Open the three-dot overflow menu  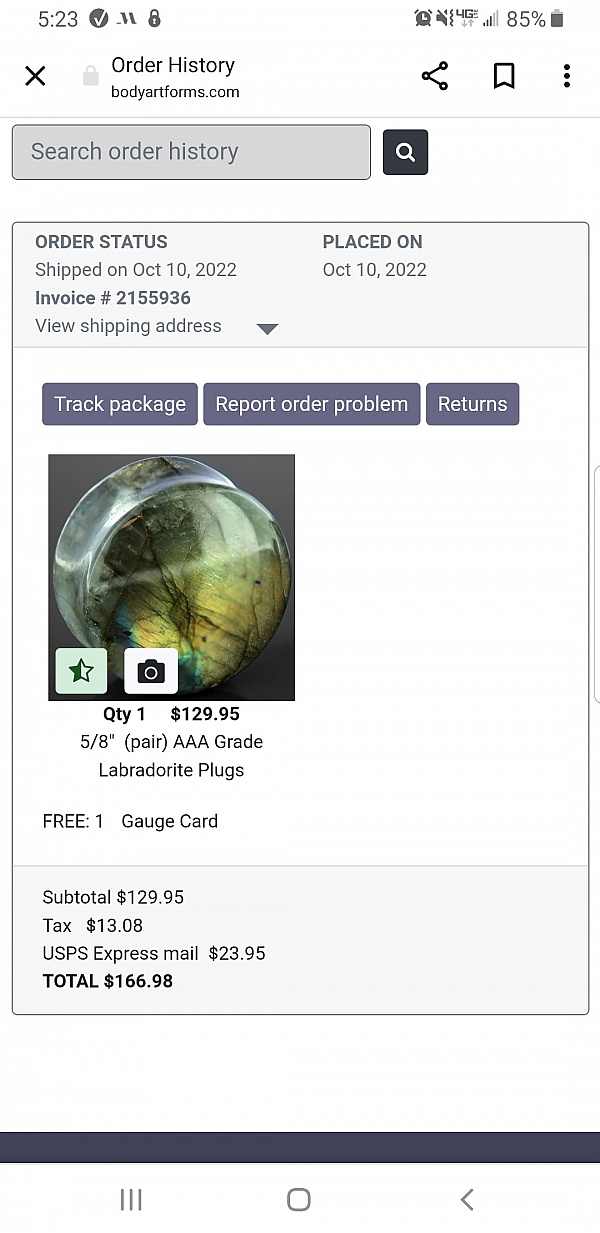[x=566, y=76]
